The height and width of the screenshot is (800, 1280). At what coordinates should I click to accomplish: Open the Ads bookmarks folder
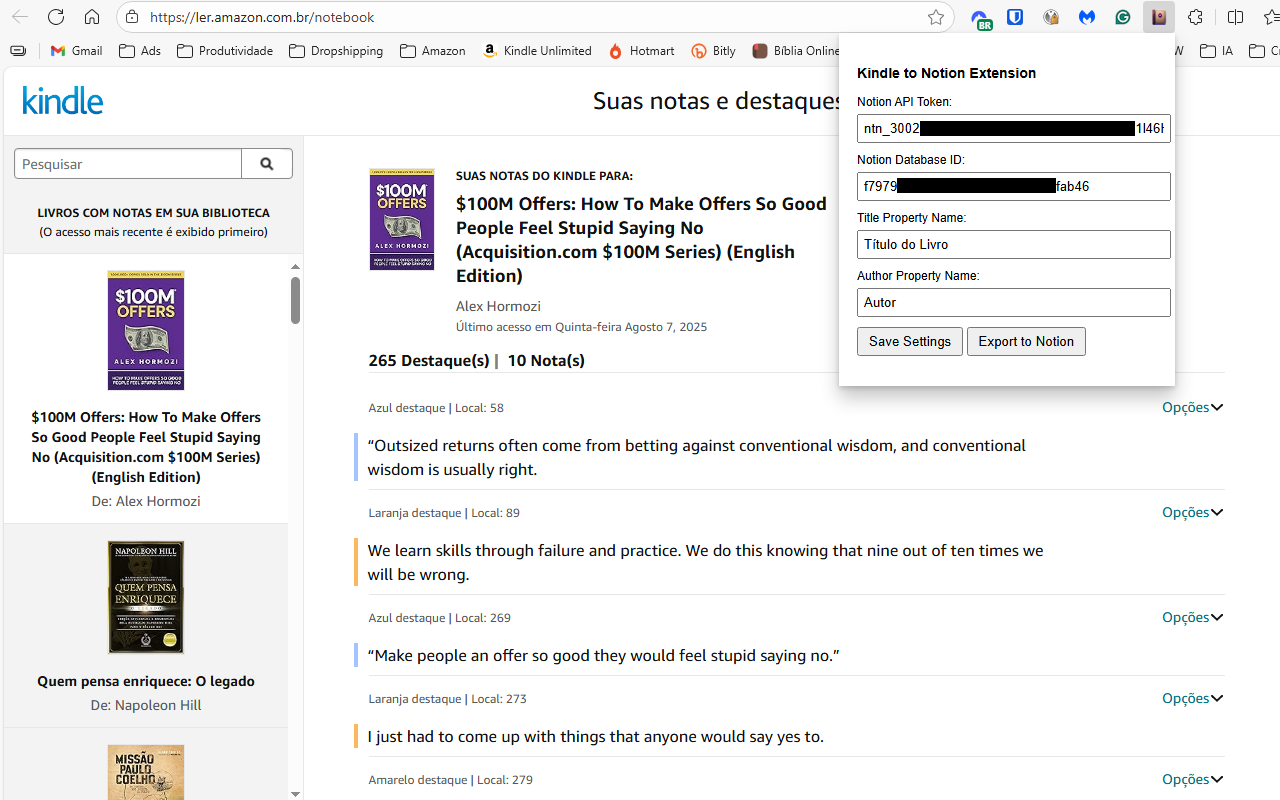click(x=140, y=51)
